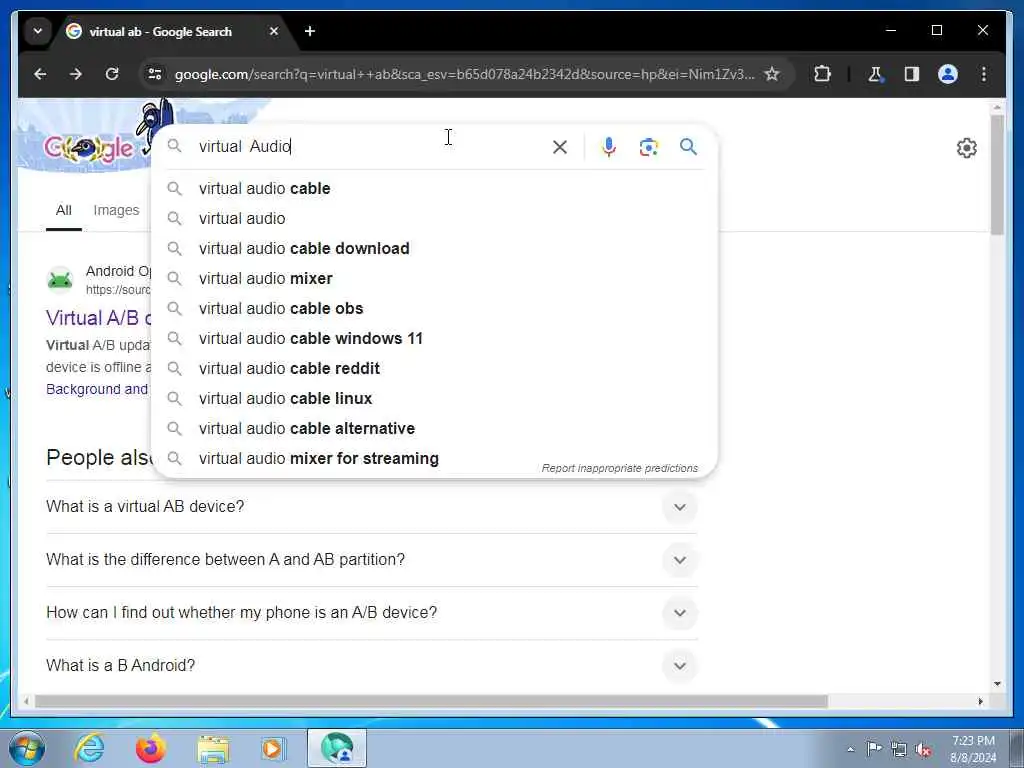
Task: Switch to the All results tab
Action: (63, 210)
